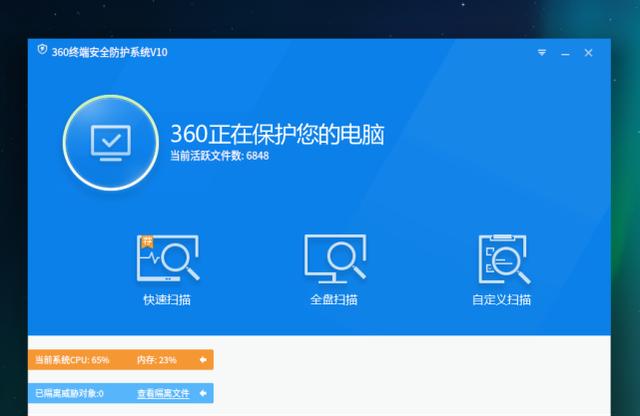The height and width of the screenshot is (416, 640).
Task: Close the 360终端安全防护系统 window
Action: [x=588, y=53]
